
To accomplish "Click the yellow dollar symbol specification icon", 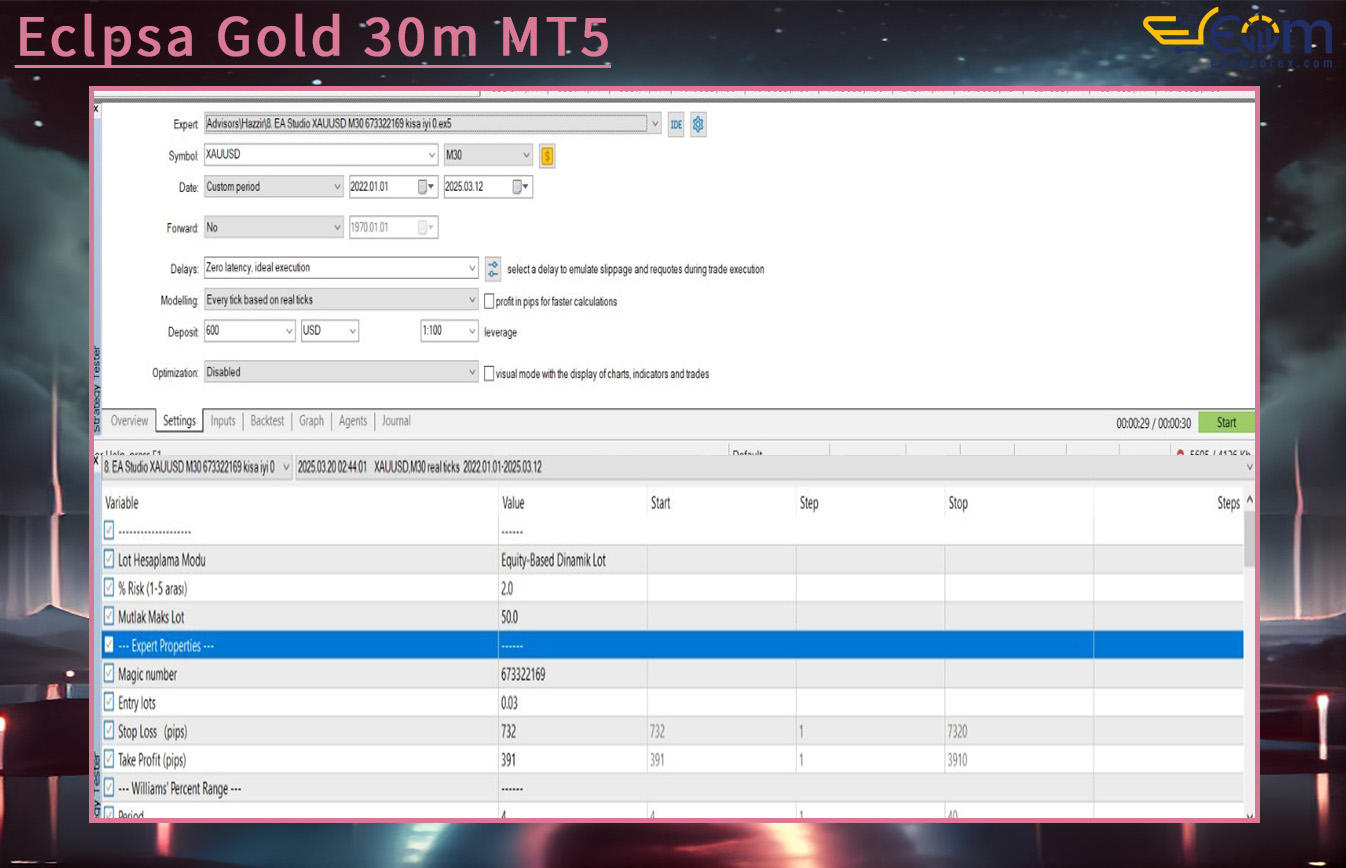I will [547, 156].
